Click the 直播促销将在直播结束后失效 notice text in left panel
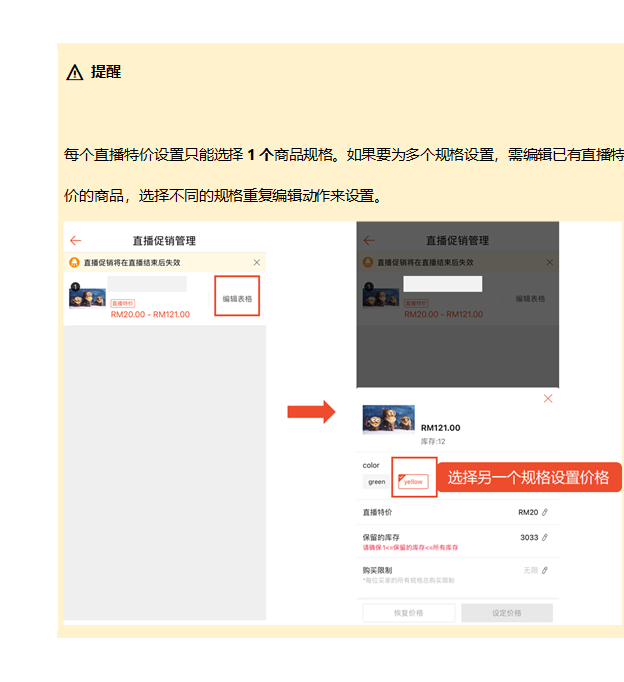The image size is (624, 682). tap(132, 263)
